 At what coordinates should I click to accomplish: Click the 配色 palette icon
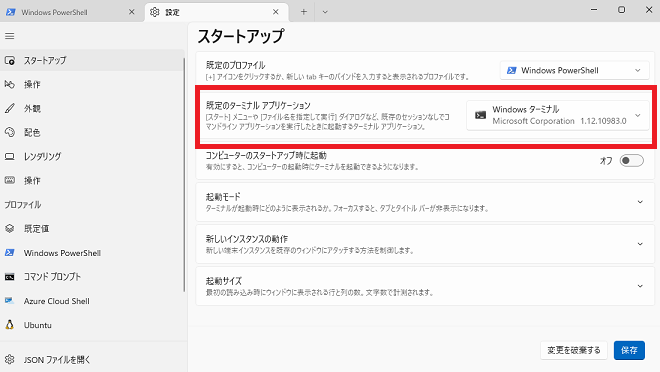click(x=10, y=133)
